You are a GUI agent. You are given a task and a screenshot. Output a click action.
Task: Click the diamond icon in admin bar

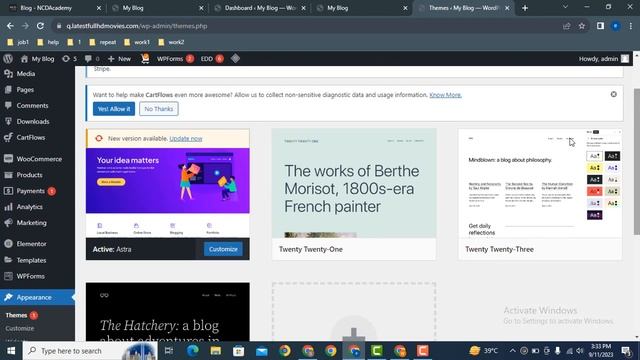(x=235, y=59)
